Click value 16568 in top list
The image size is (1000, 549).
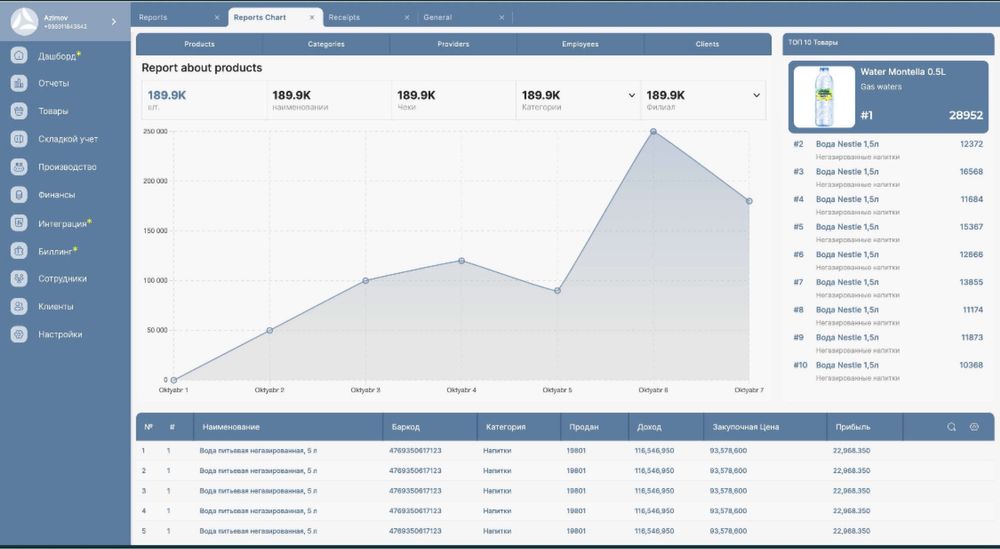971,172
